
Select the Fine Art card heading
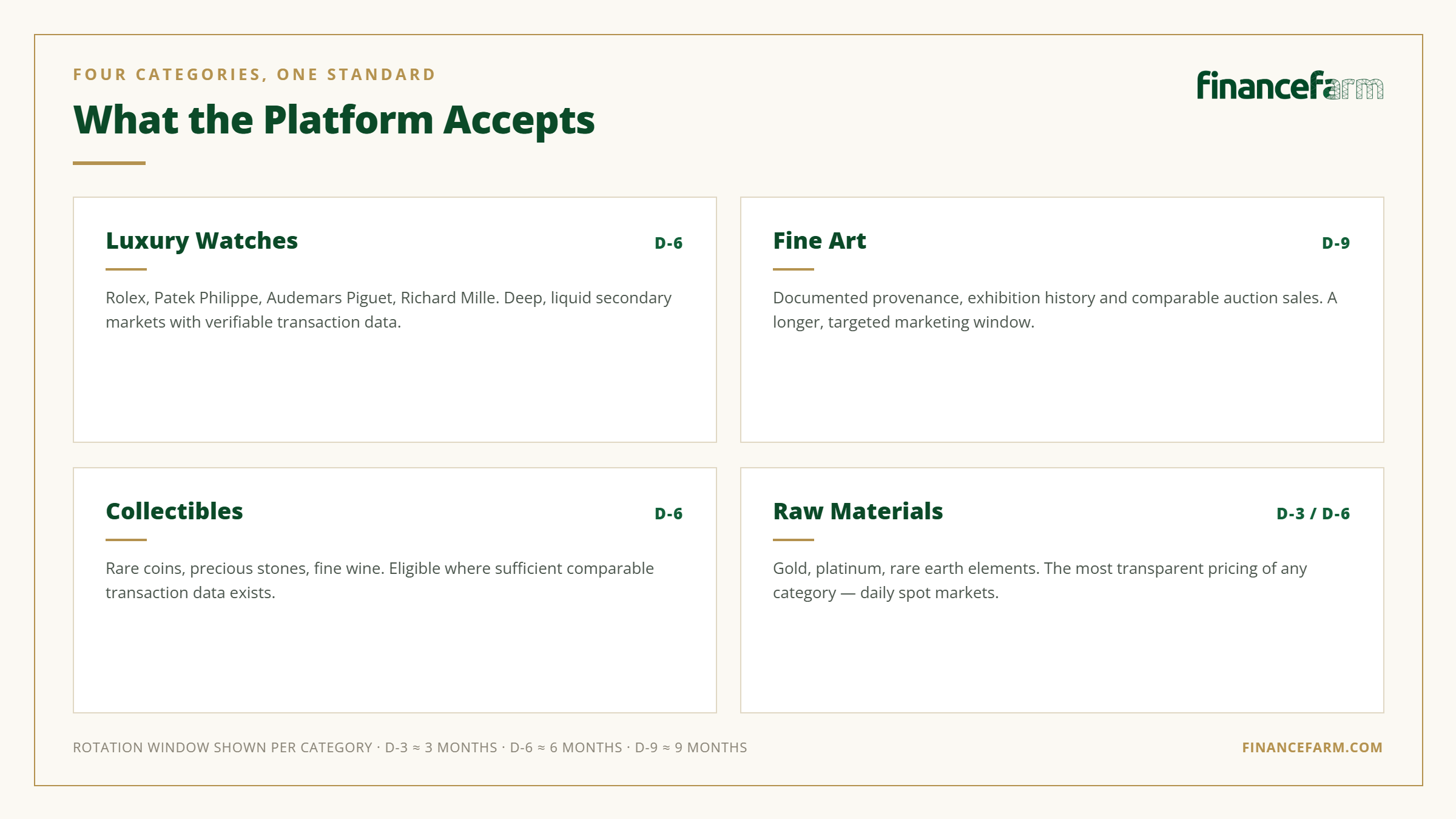pos(820,241)
